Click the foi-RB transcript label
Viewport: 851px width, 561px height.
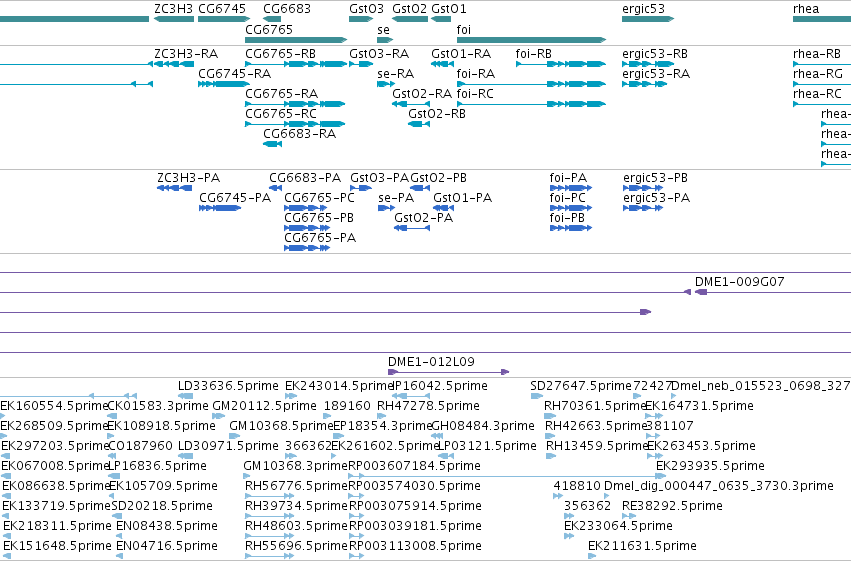pyautogui.click(x=534, y=54)
